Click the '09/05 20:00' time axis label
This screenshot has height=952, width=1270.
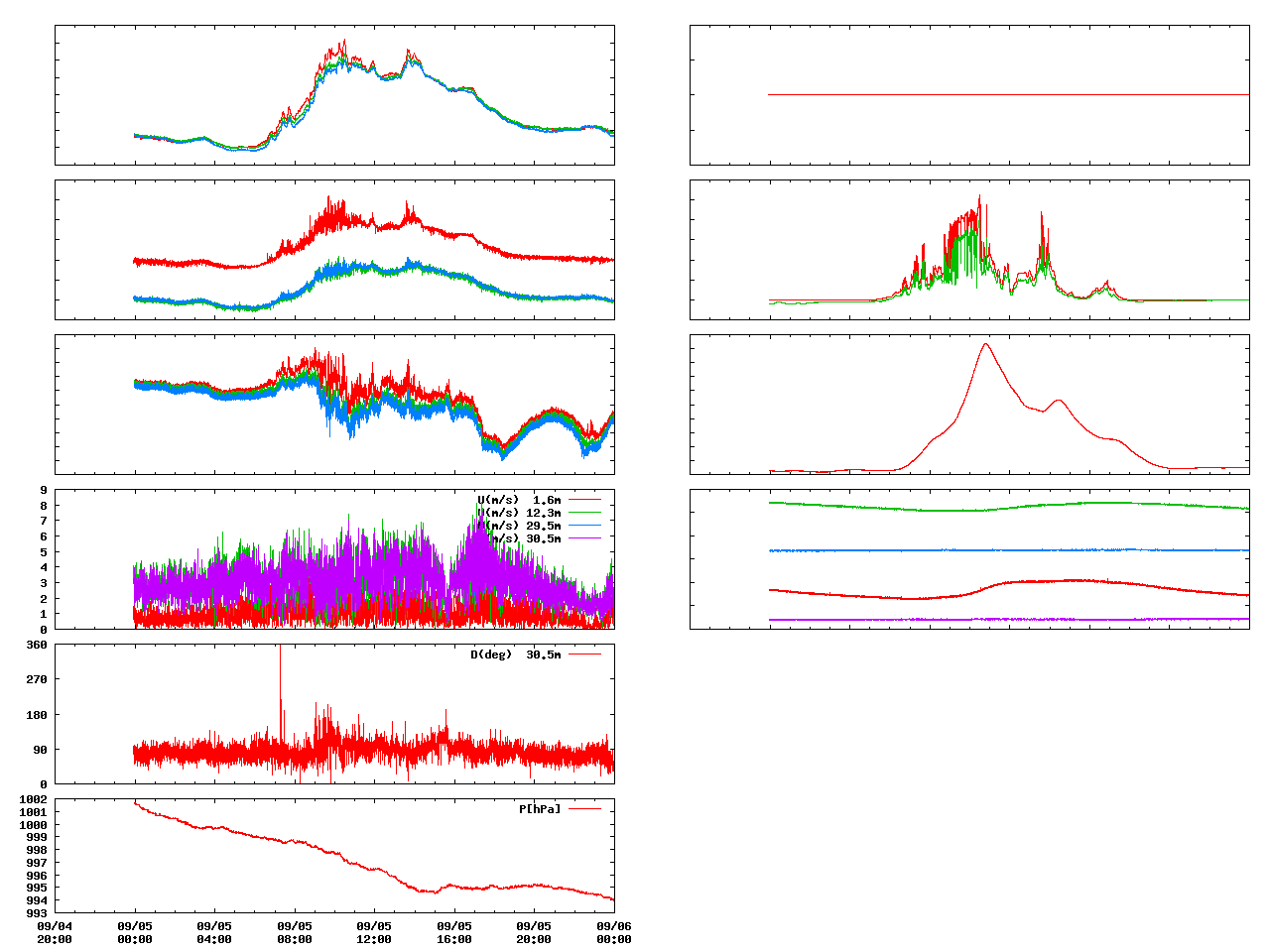(x=534, y=932)
